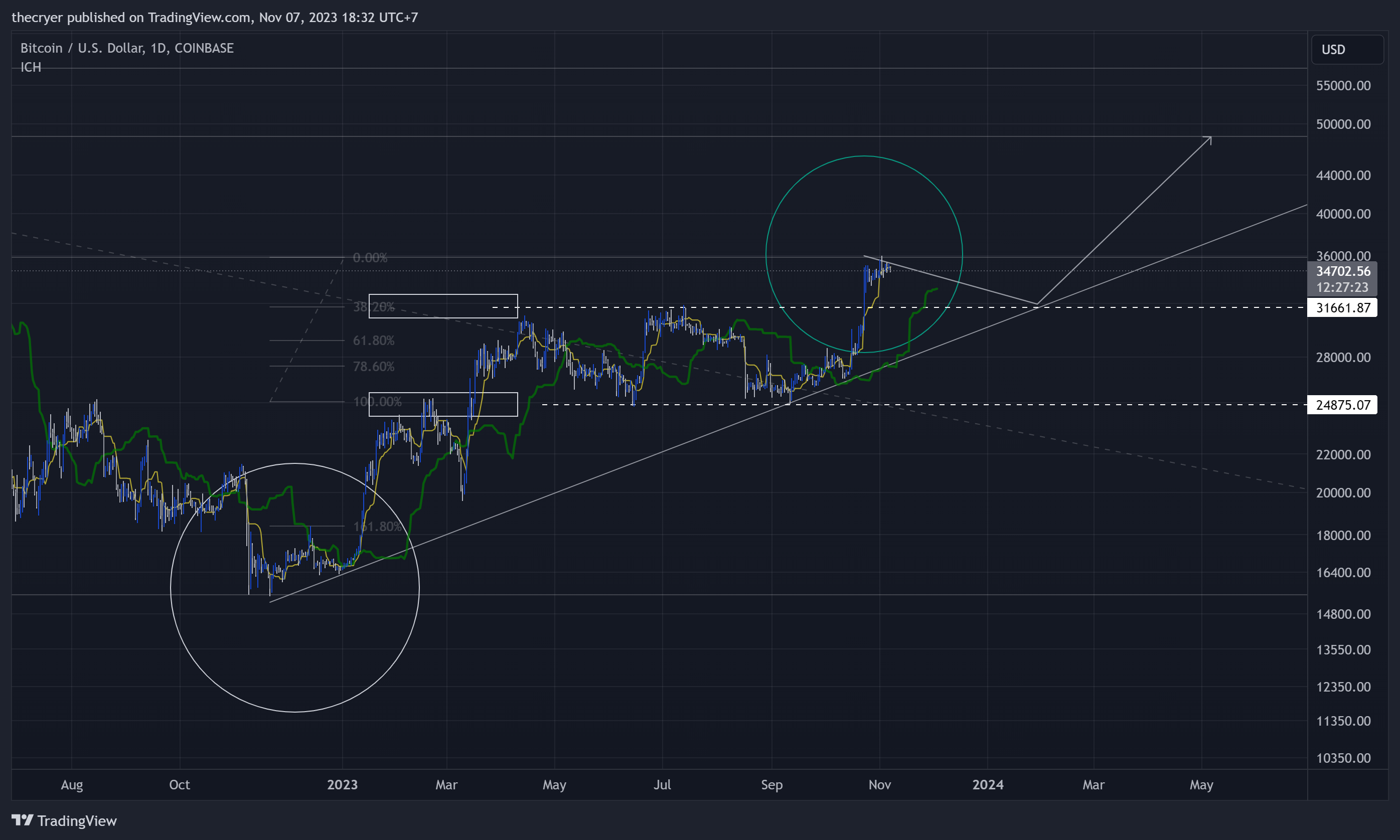This screenshot has height=840, width=1400.
Task: Click the thecryer published header text
Action: [215, 18]
